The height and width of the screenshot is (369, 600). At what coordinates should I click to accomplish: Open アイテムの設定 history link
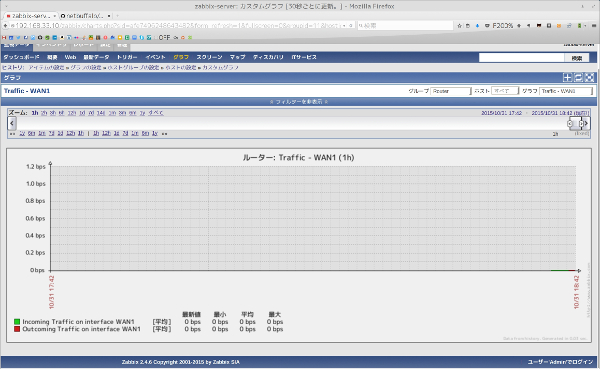point(46,67)
